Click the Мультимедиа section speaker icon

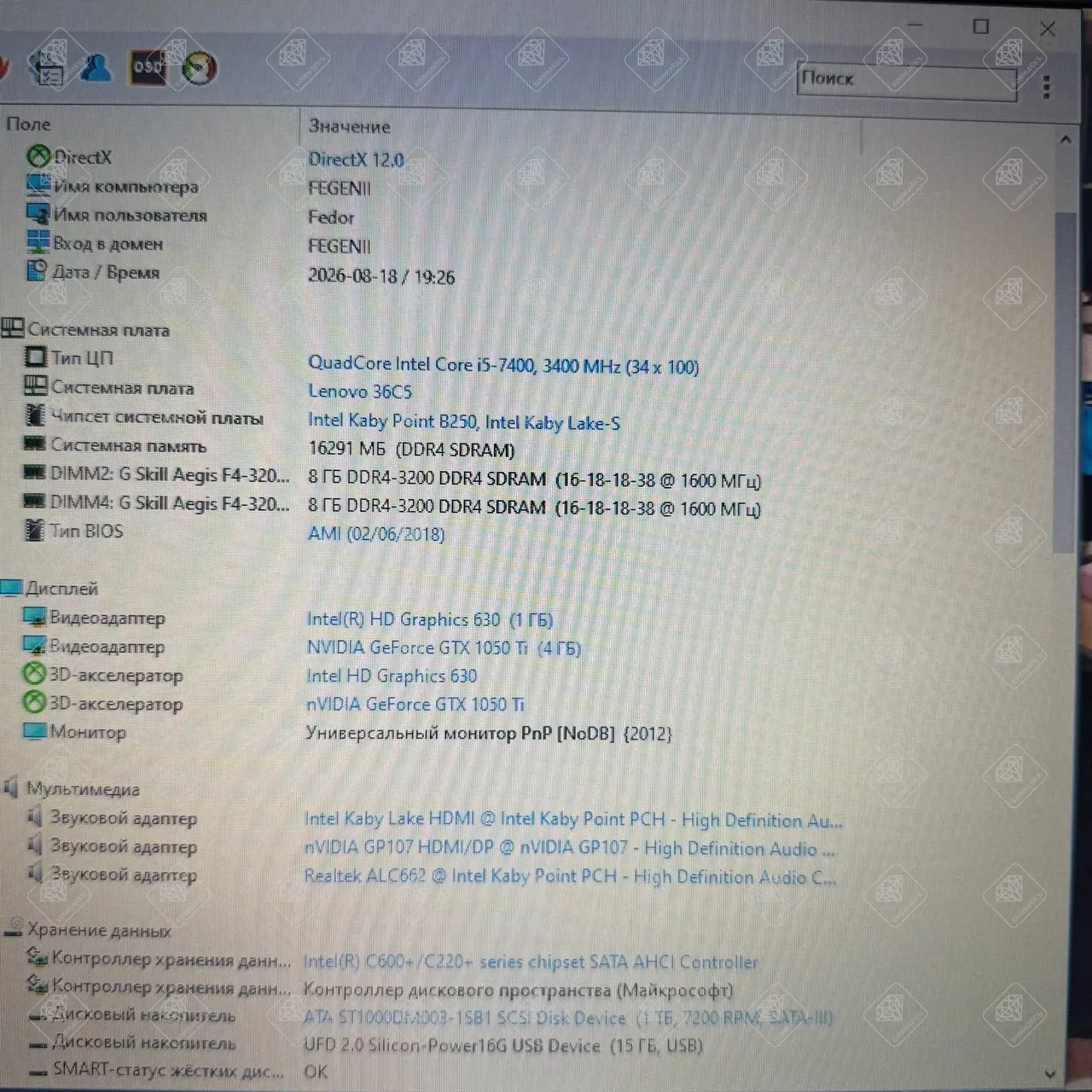11,788
